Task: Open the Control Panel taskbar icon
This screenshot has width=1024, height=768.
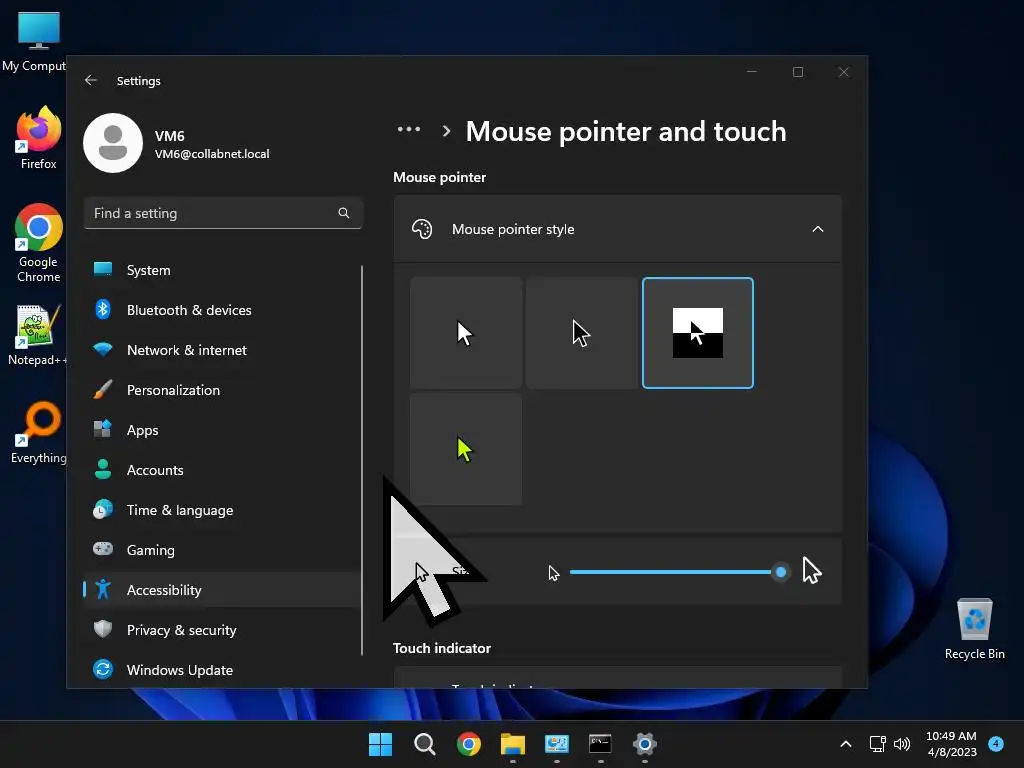Action: (556, 744)
